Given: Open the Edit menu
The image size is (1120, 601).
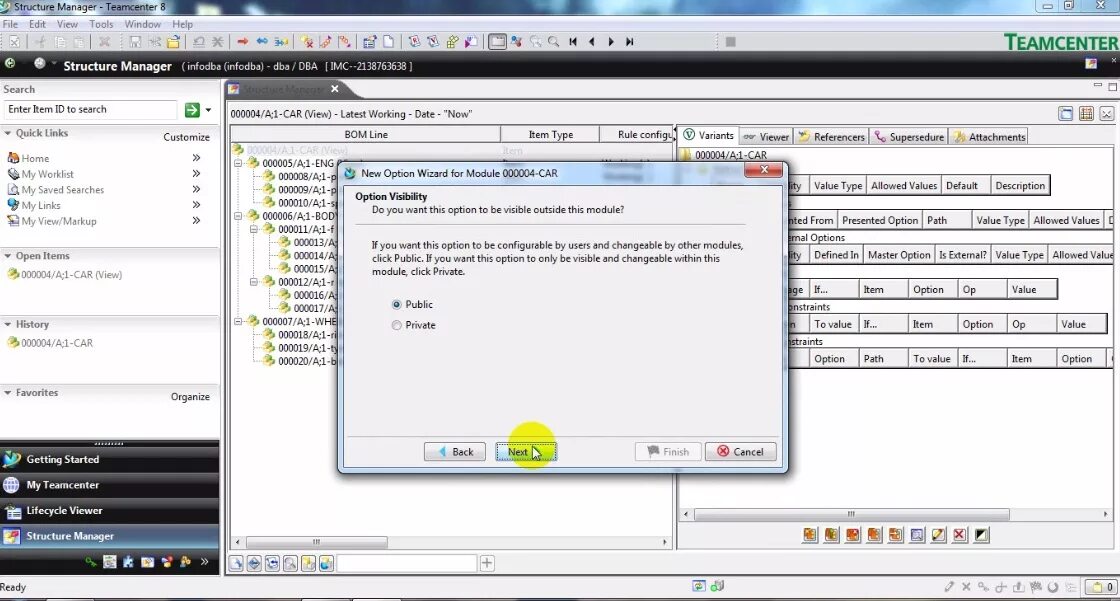Looking at the screenshot, I should 37,24.
